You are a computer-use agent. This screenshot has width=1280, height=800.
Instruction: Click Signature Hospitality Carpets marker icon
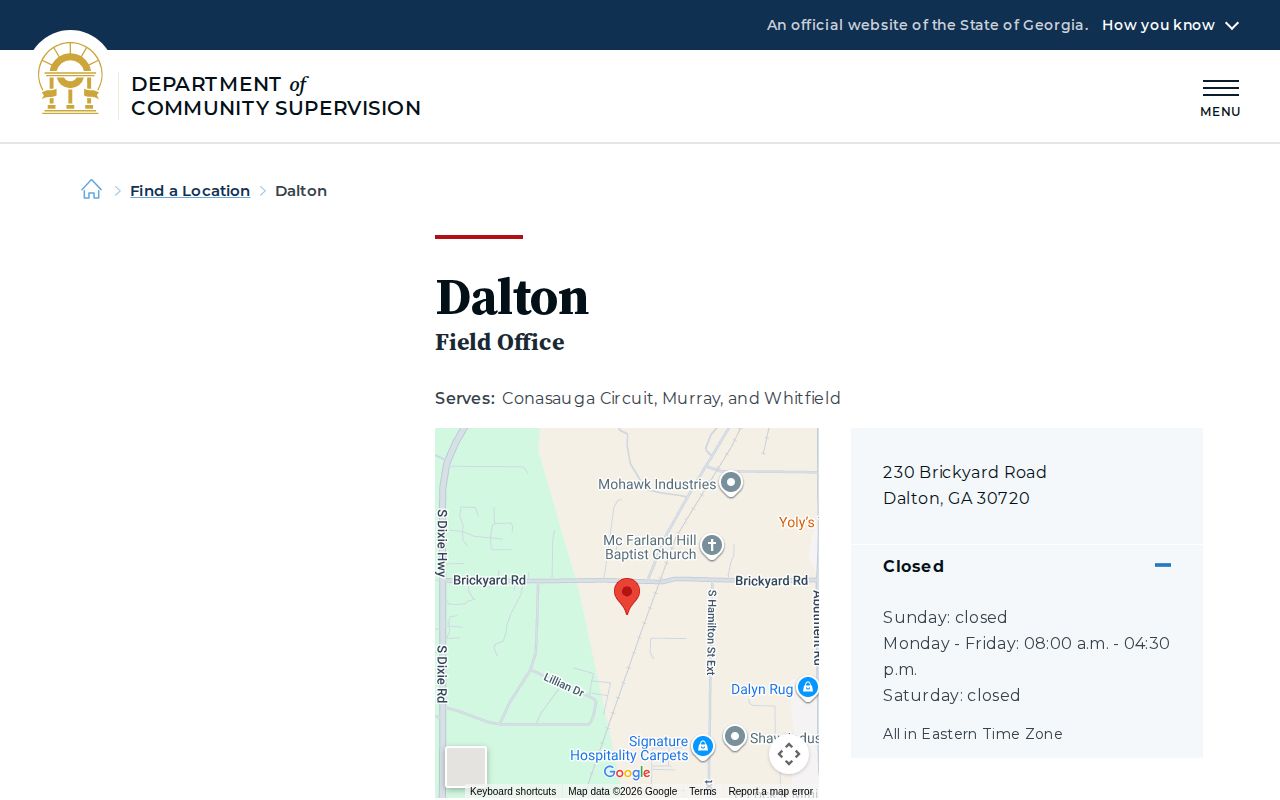[x=702, y=746]
